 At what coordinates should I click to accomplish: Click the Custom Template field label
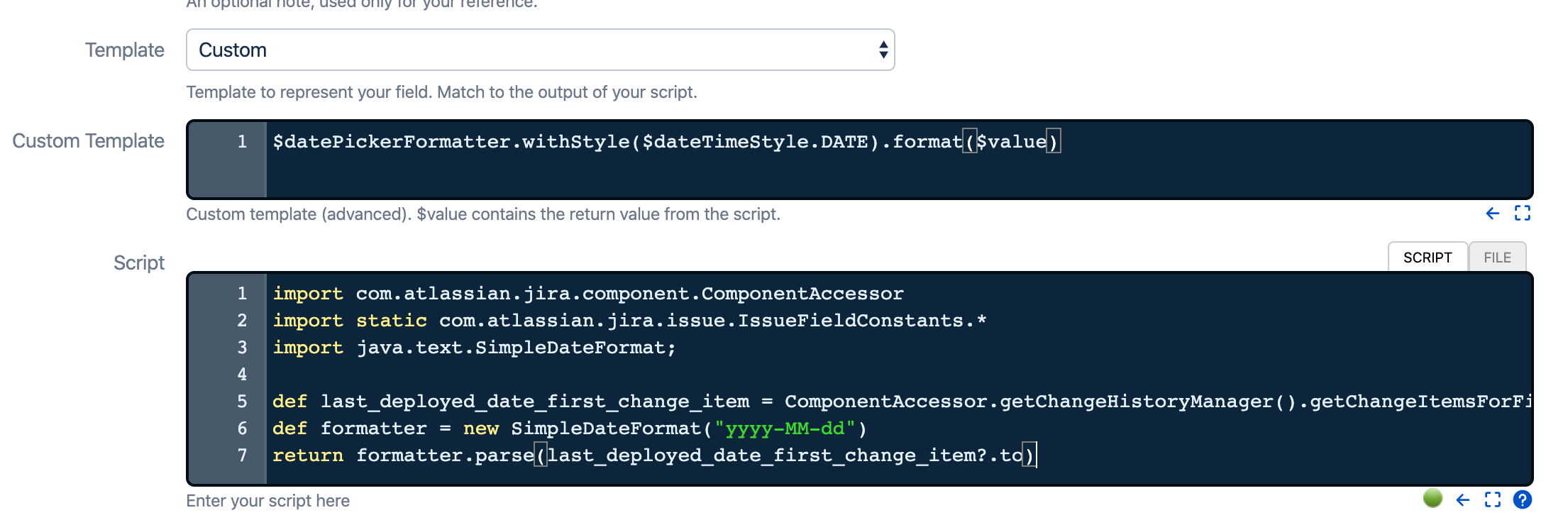pos(89,141)
